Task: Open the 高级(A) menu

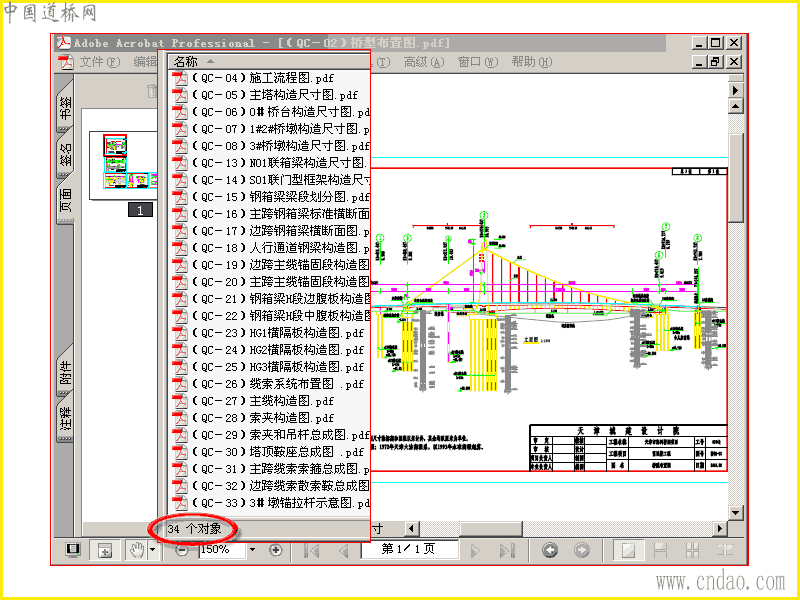Action: coord(423,62)
